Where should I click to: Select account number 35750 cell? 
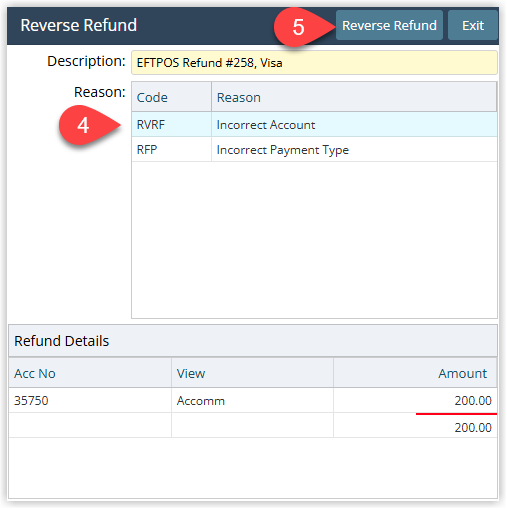tap(90, 400)
